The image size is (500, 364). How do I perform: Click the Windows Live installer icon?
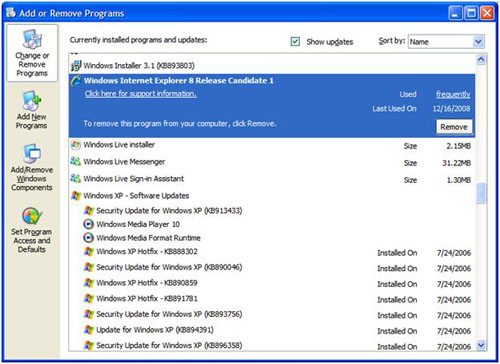click(x=76, y=145)
